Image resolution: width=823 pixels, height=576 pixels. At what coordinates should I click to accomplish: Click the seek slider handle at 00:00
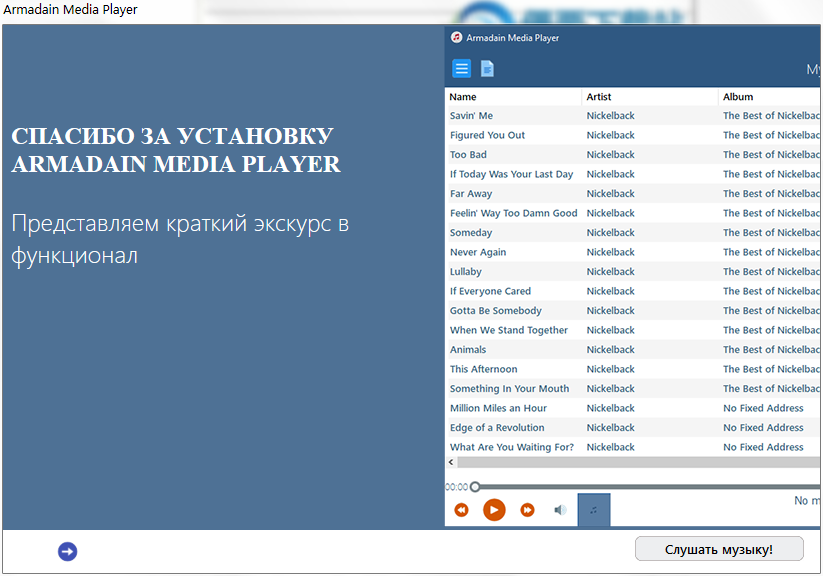click(x=475, y=487)
